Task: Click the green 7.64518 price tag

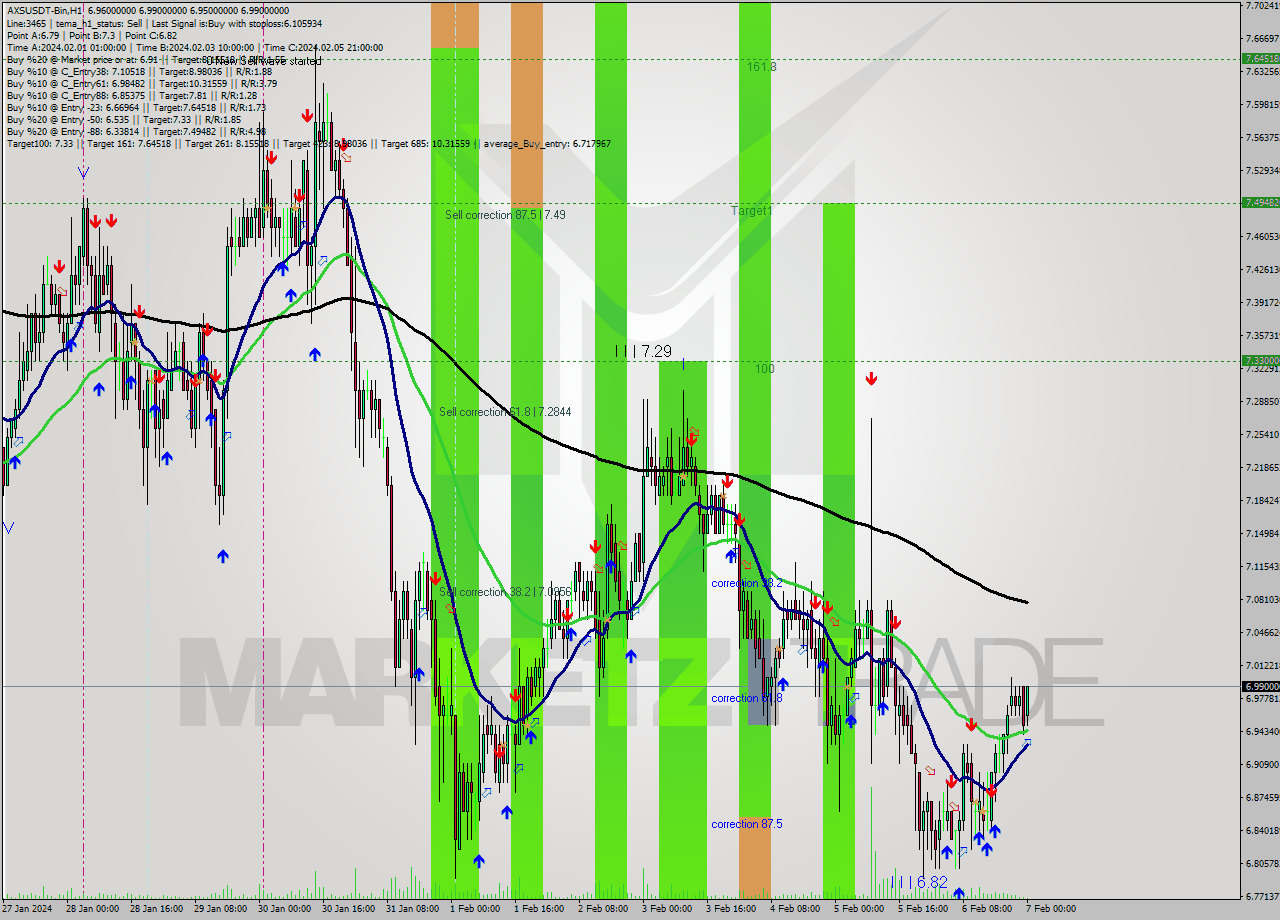Action: click(1260, 59)
